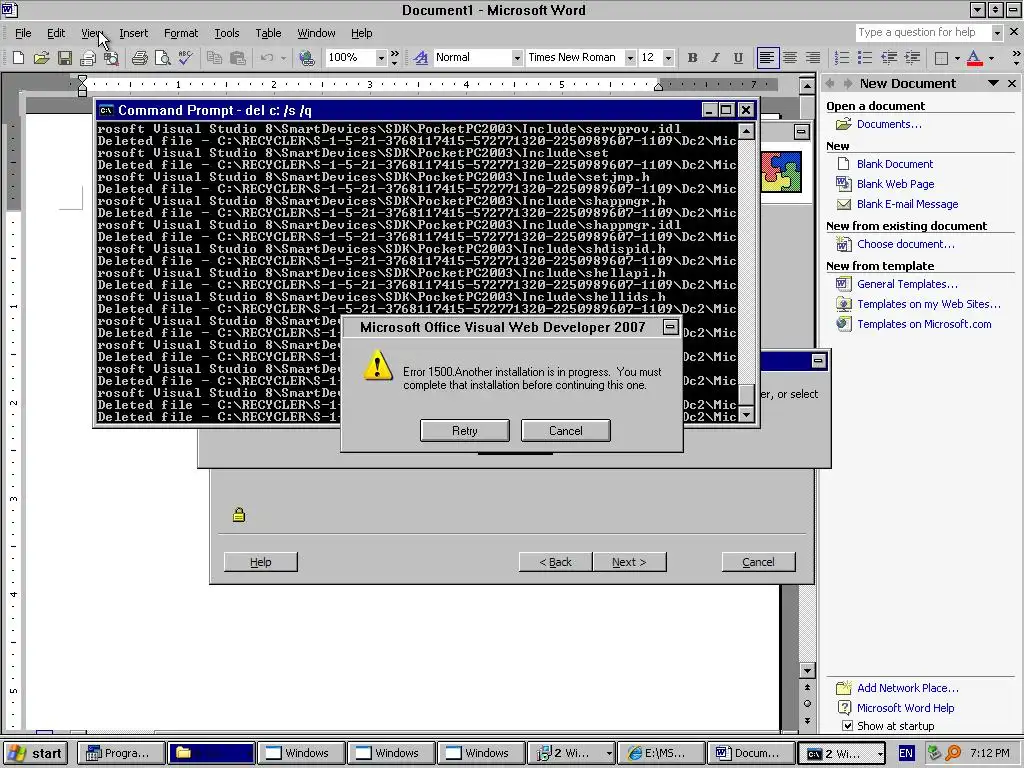This screenshot has height=768, width=1024.
Task: Open Styles and Formatting icon
Action: point(421,58)
